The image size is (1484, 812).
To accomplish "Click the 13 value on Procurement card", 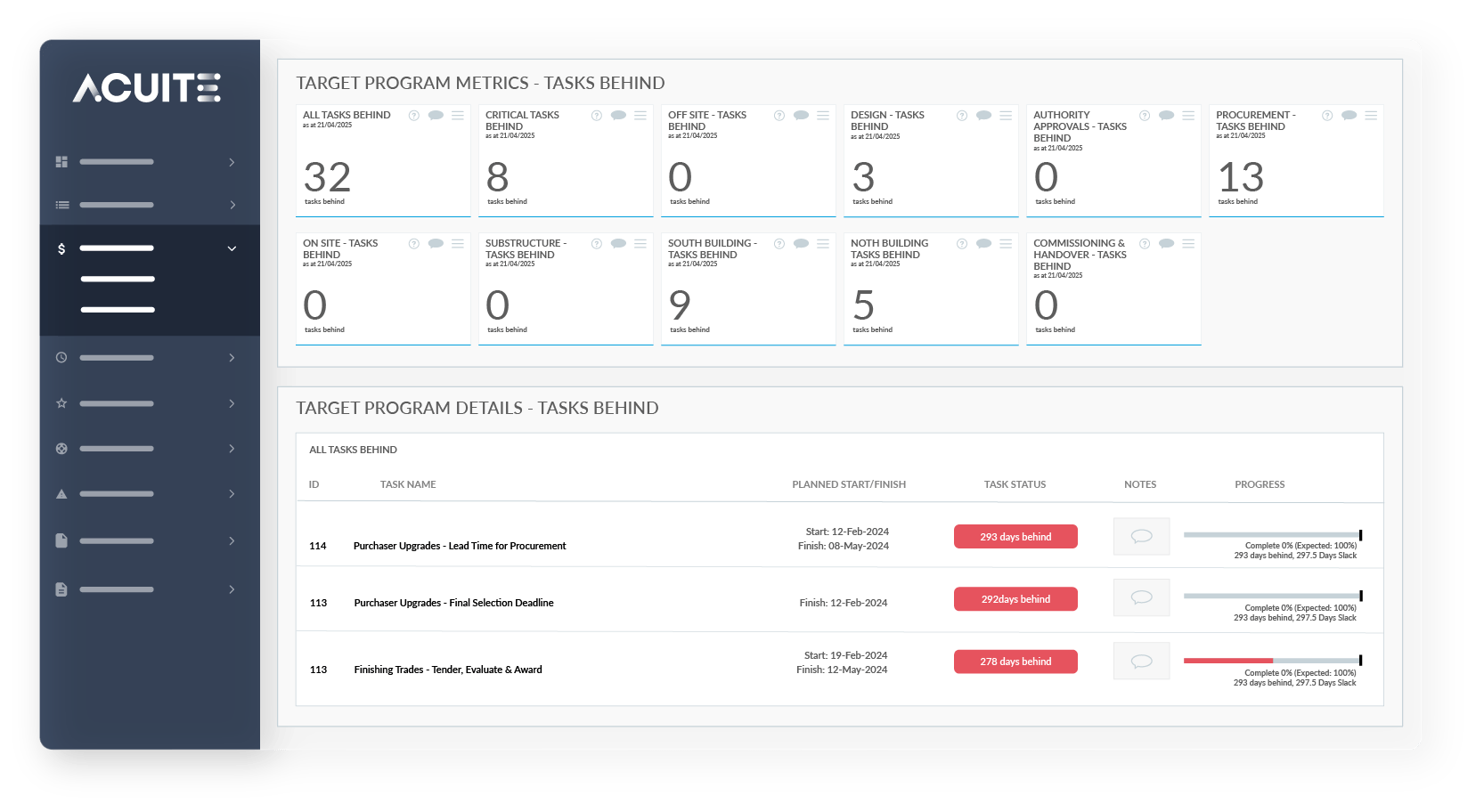I will pyautogui.click(x=1241, y=177).
